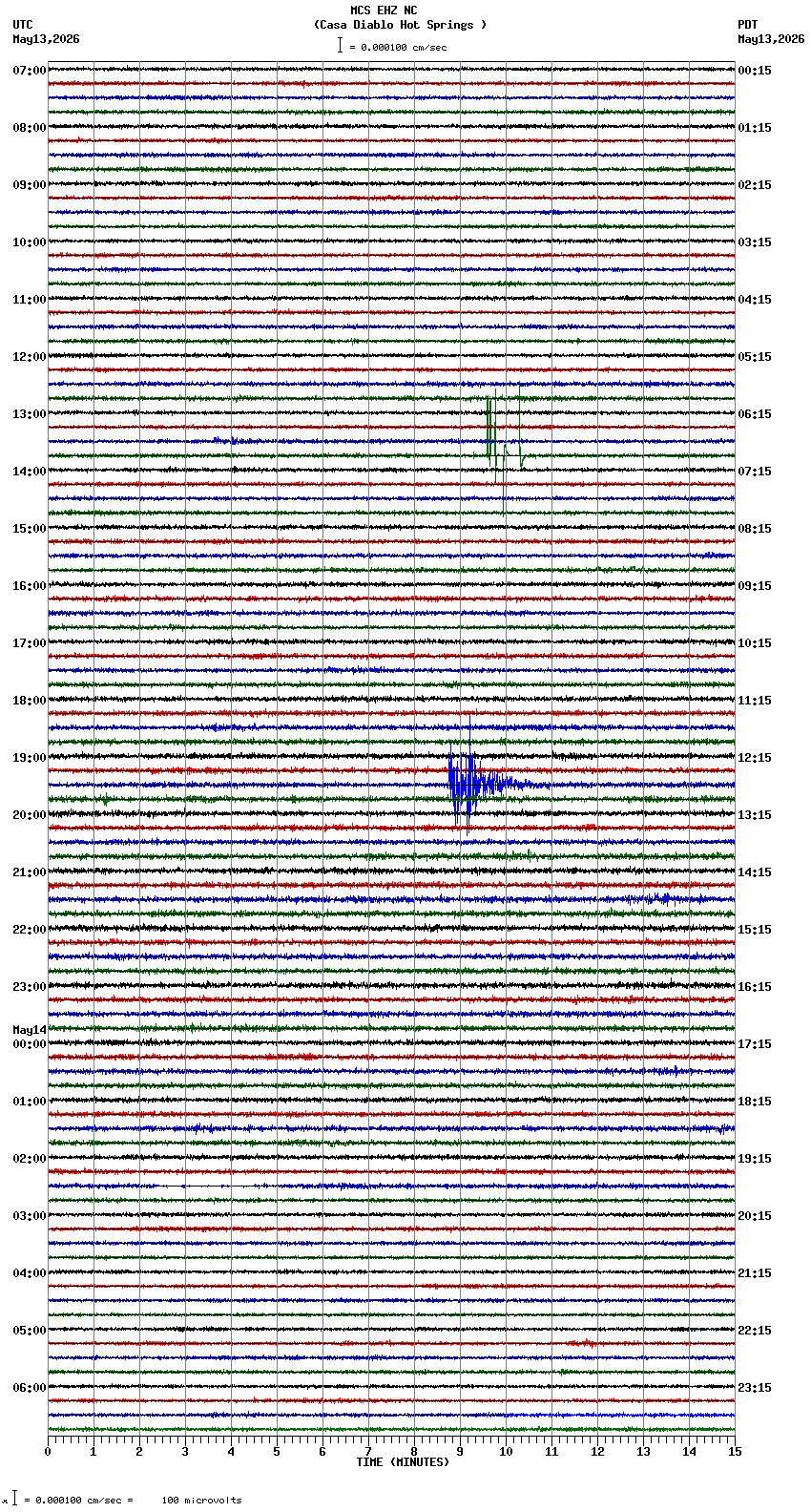The height and width of the screenshot is (1512, 811).
Task: Click the PDT time label '12:15'
Action: (x=755, y=758)
